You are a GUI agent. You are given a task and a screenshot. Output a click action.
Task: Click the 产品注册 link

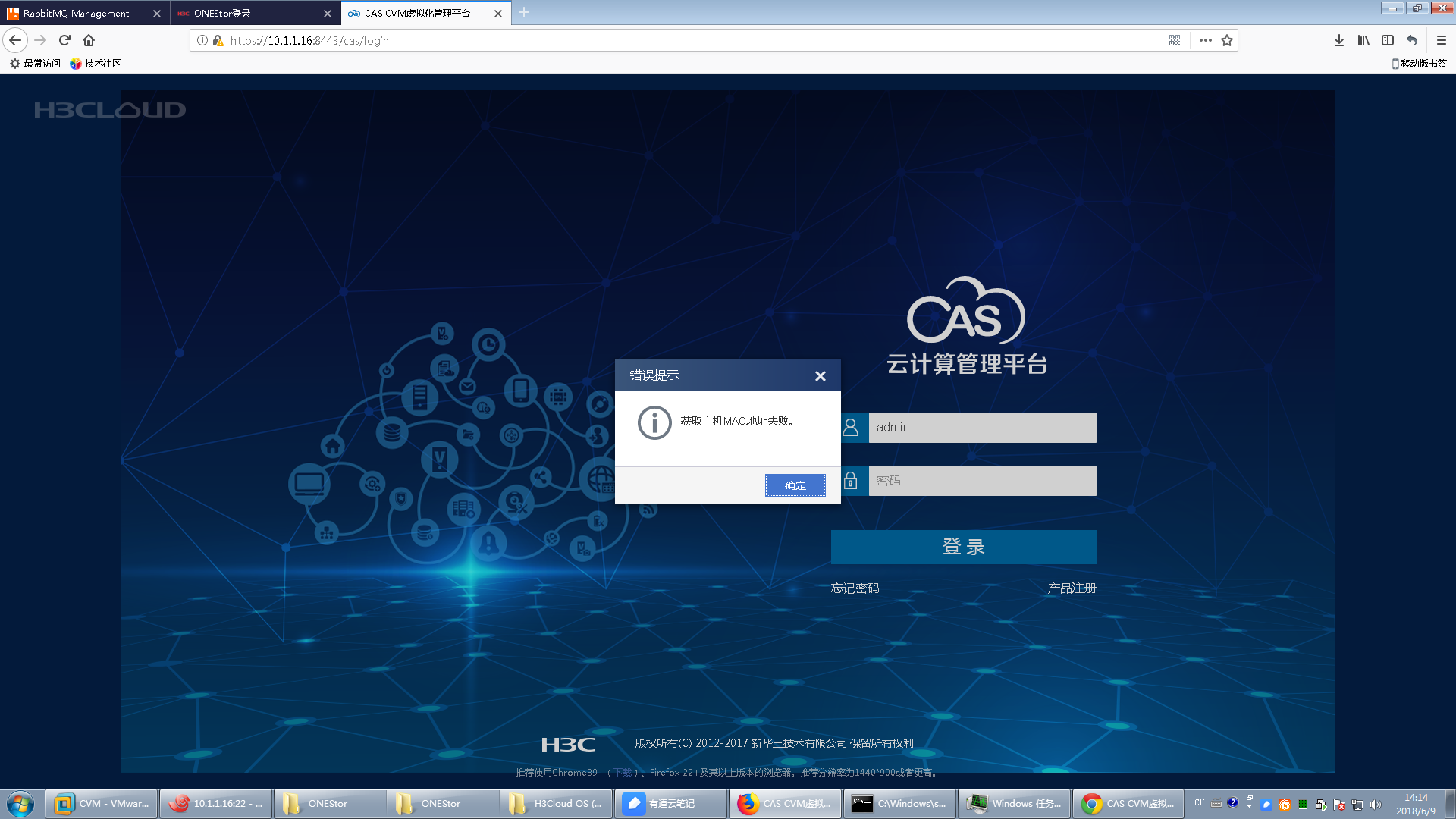1072,588
